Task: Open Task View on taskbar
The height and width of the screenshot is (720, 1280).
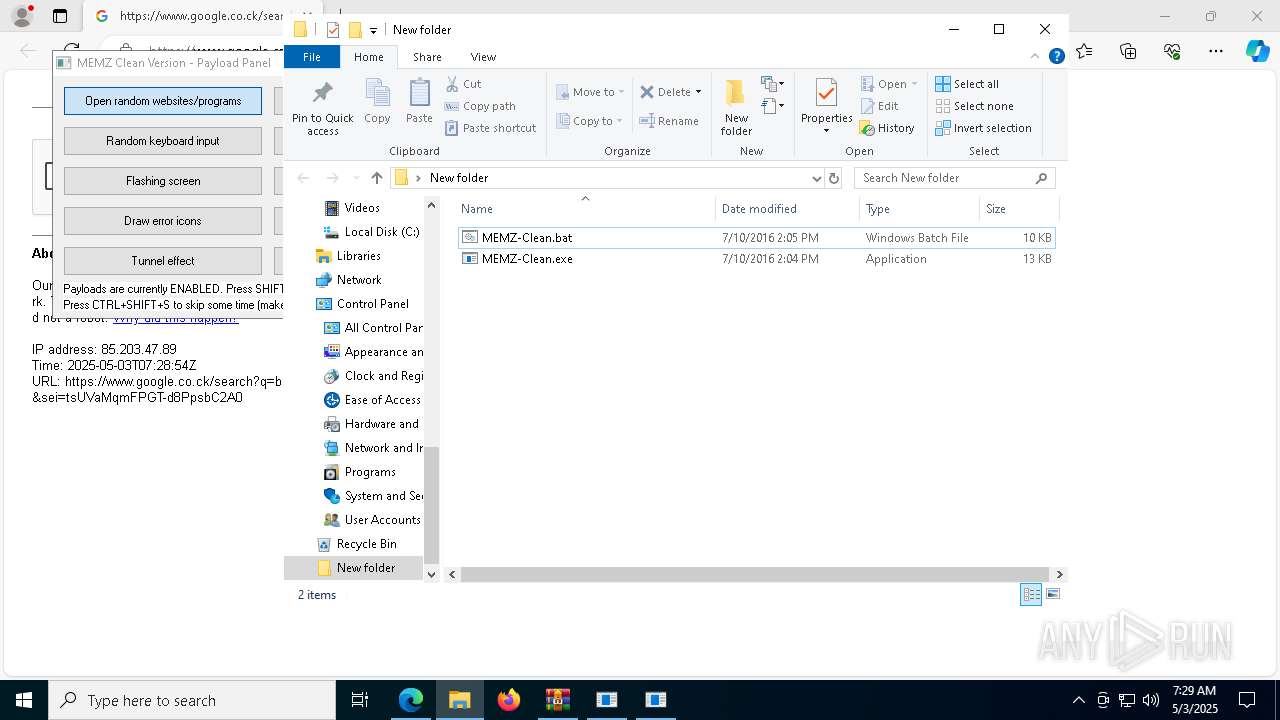Action: point(360,700)
